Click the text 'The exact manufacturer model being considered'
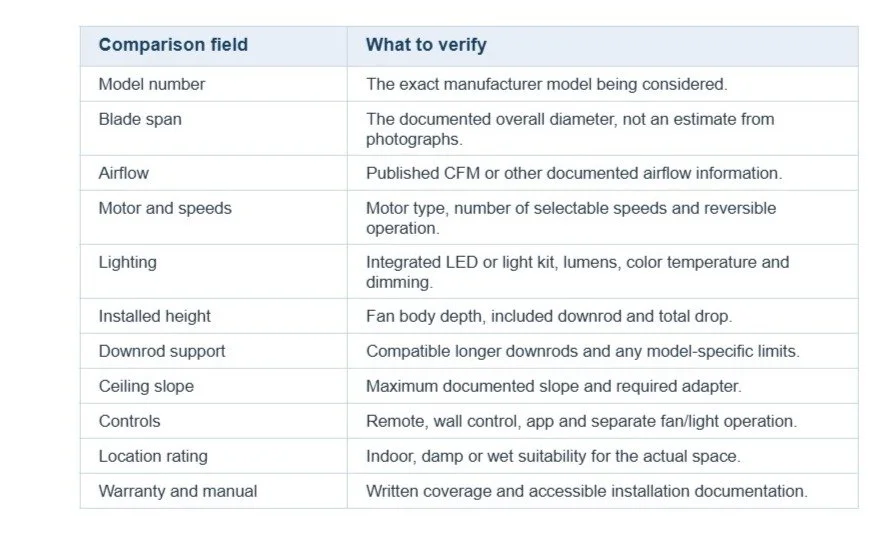The width and height of the screenshot is (887, 533). click(546, 84)
